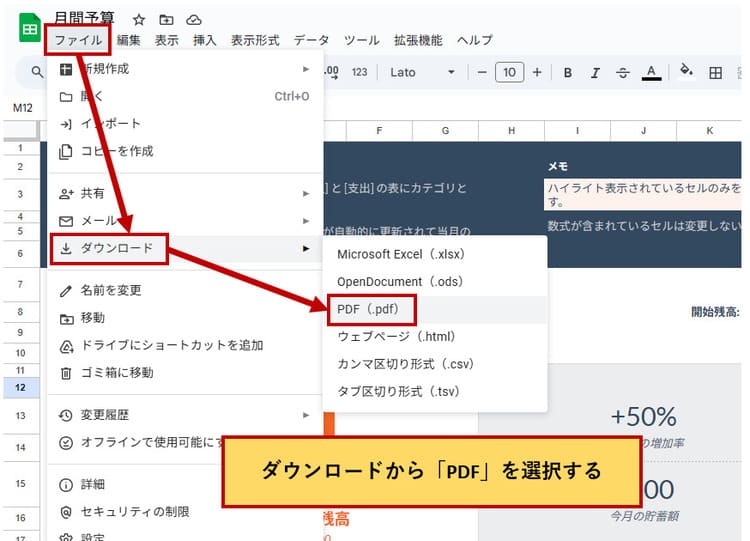
Task: Choose ドライブにショートカットを追加
Action: 186,345
